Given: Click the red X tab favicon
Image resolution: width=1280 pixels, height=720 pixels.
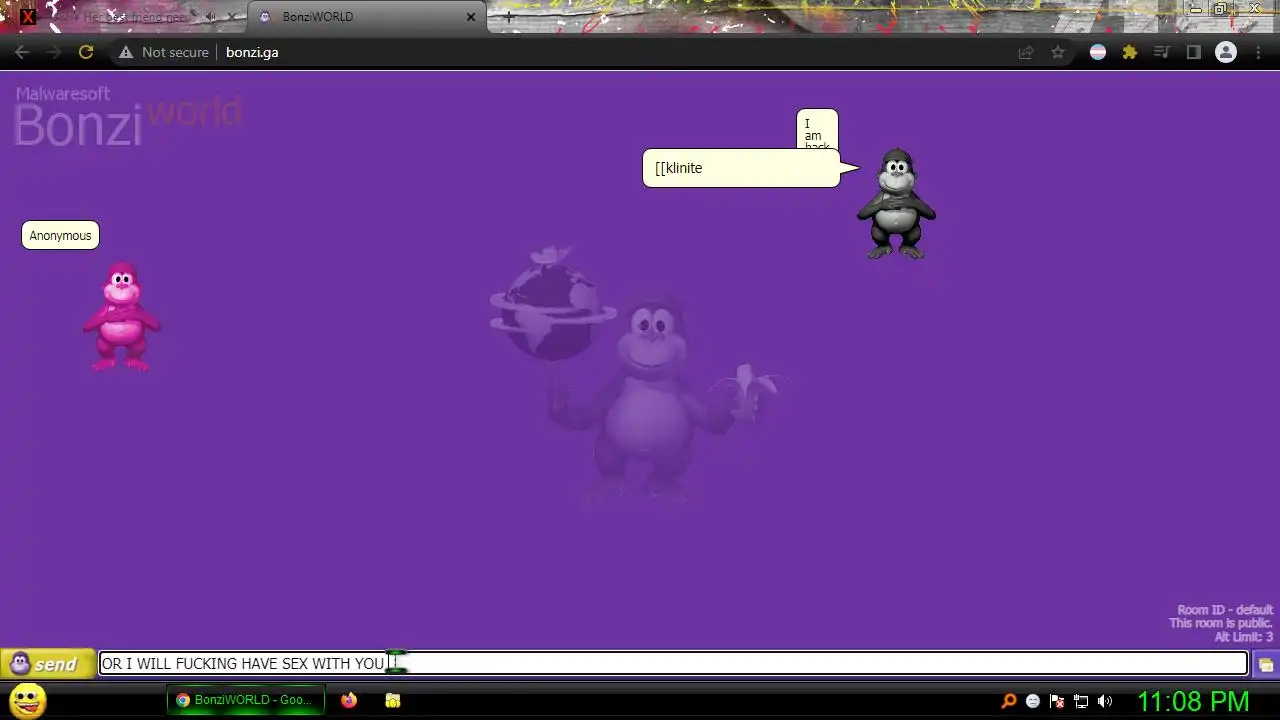Looking at the screenshot, I should click(28, 17).
